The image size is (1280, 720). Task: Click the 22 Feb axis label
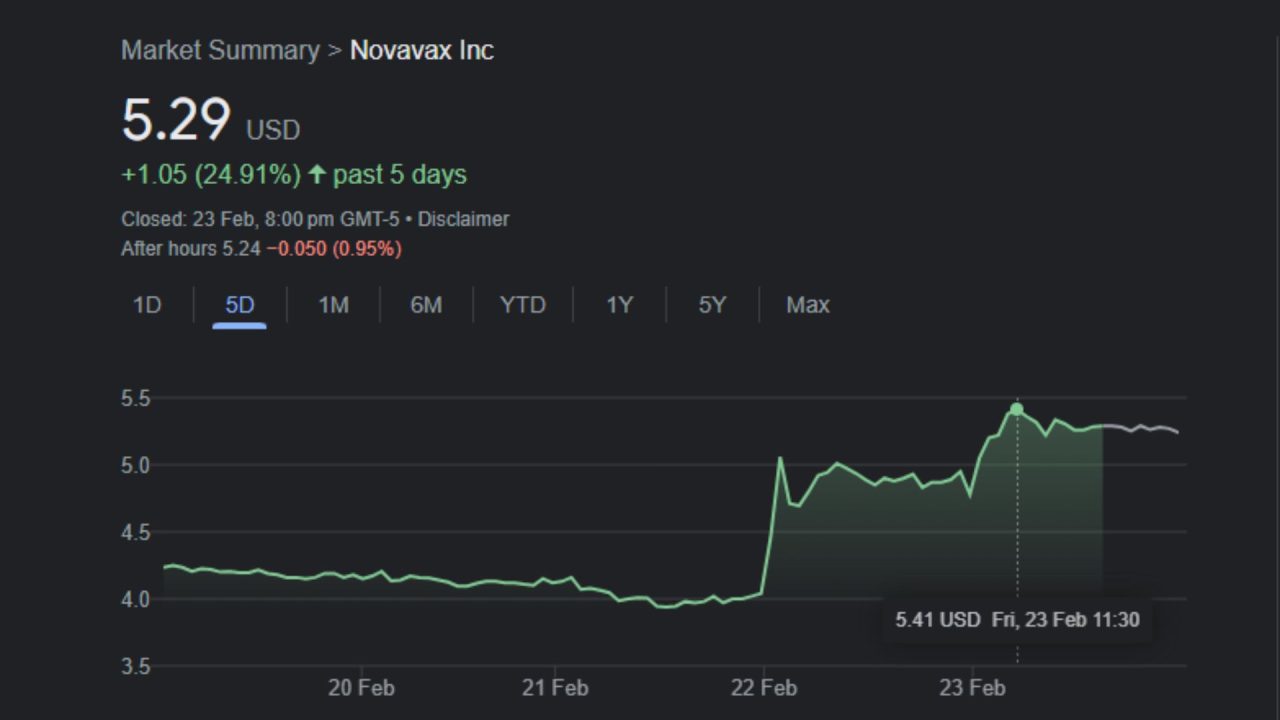(764, 688)
